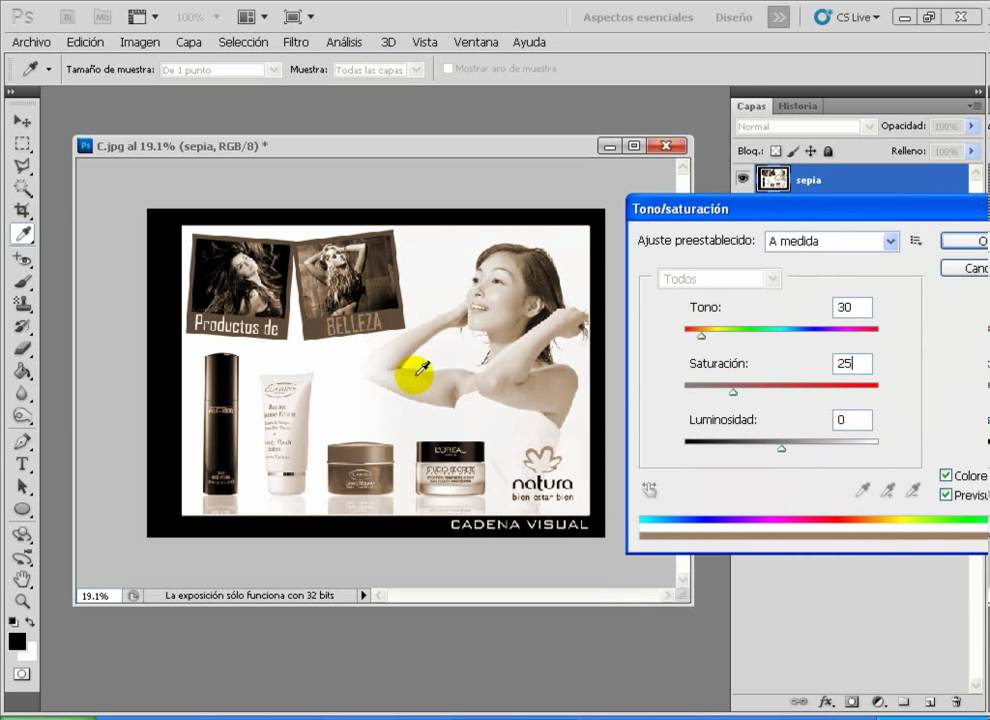Select the Zoom tool
Viewport: 990px width, 720px height.
[x=22, y=601]
